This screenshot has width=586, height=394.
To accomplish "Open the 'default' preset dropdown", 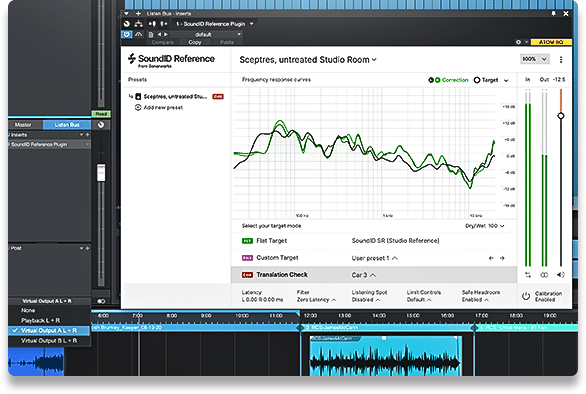I will click(x=206, y=34).
